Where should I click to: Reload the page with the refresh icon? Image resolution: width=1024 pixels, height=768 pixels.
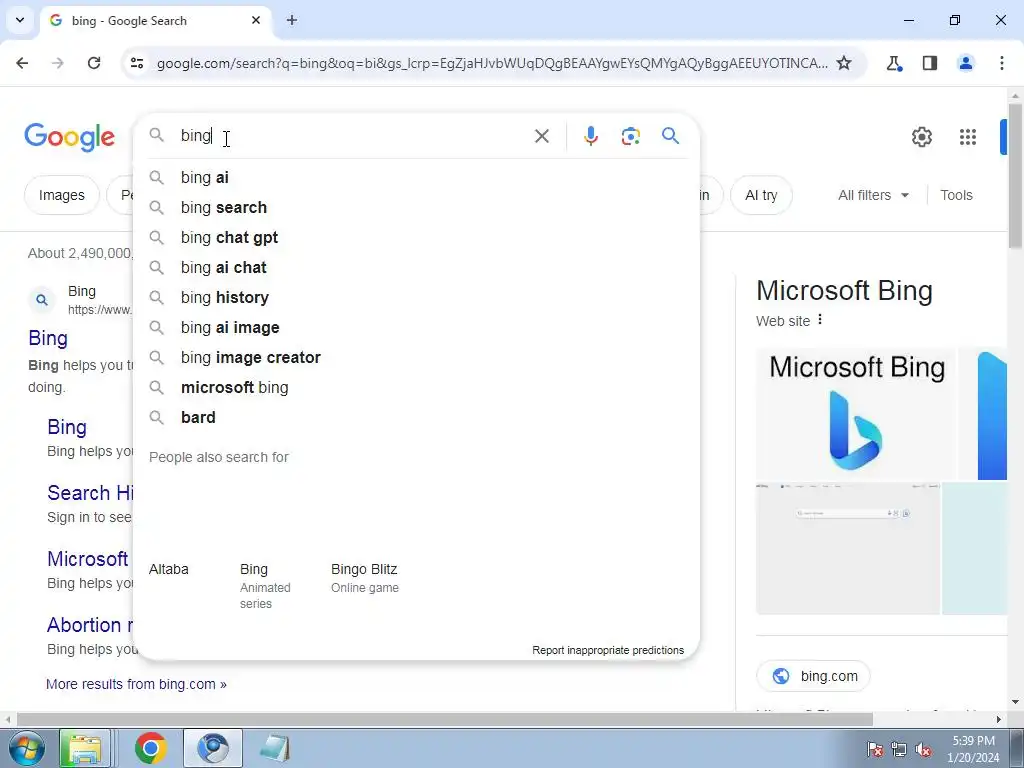(94, 63)
